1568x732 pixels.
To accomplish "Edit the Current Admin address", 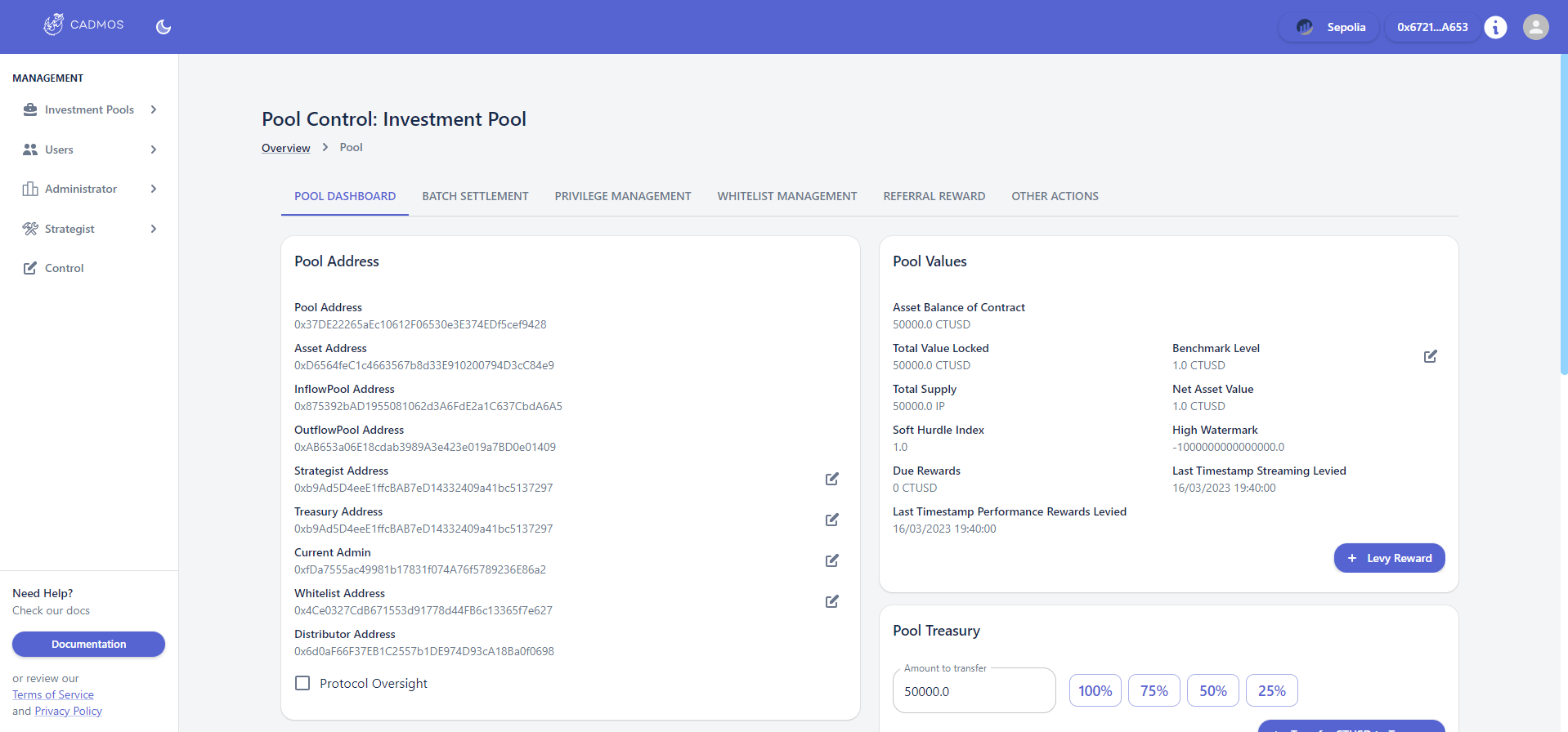I will coord(832,560).
